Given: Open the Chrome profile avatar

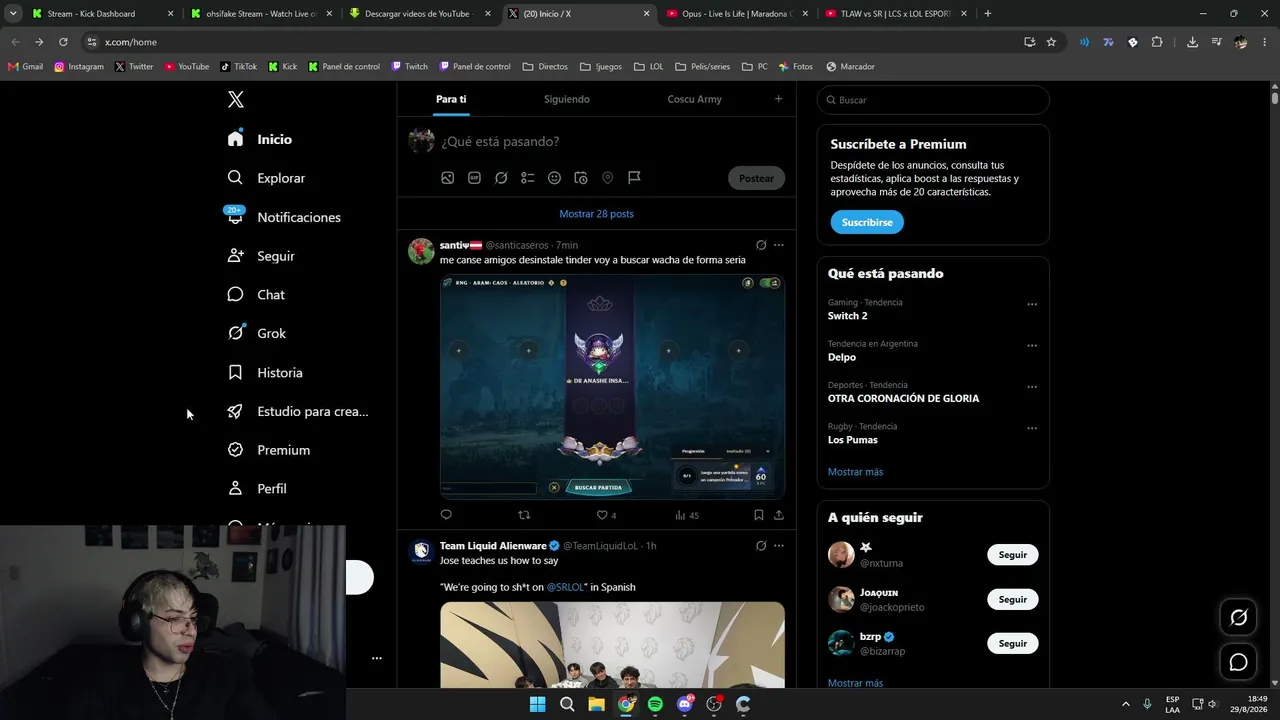Looking at the screenshot, I should point(1240,42).
